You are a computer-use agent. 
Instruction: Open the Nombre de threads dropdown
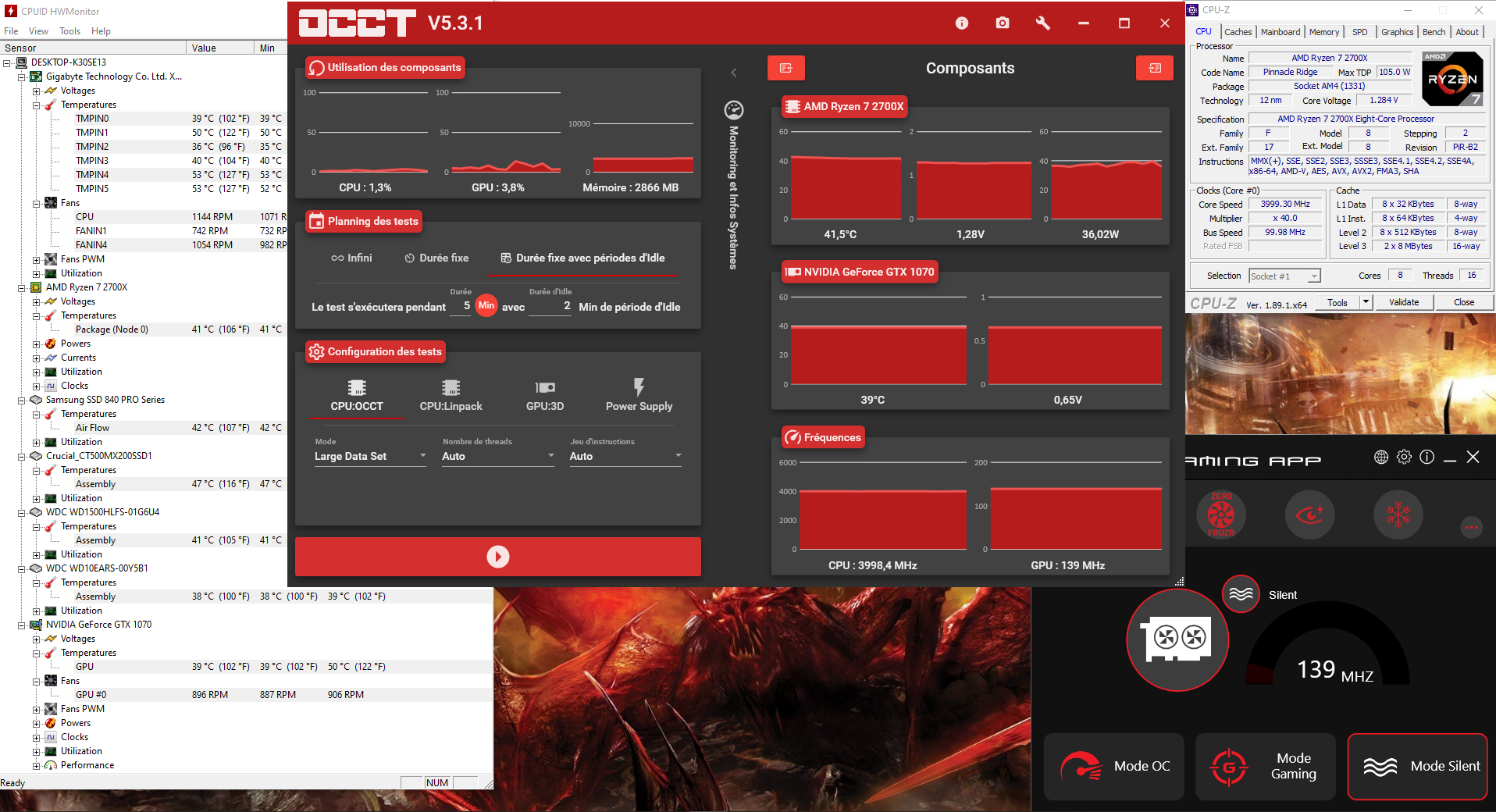pos(498,456)
